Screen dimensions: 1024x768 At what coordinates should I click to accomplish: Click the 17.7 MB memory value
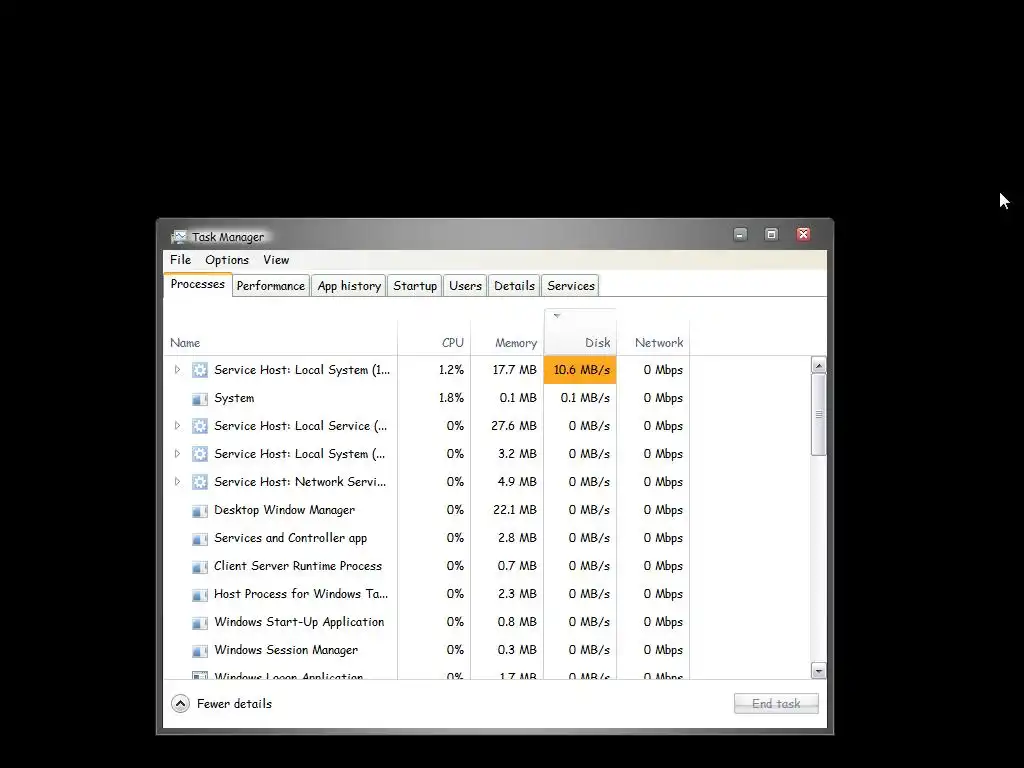515,370
